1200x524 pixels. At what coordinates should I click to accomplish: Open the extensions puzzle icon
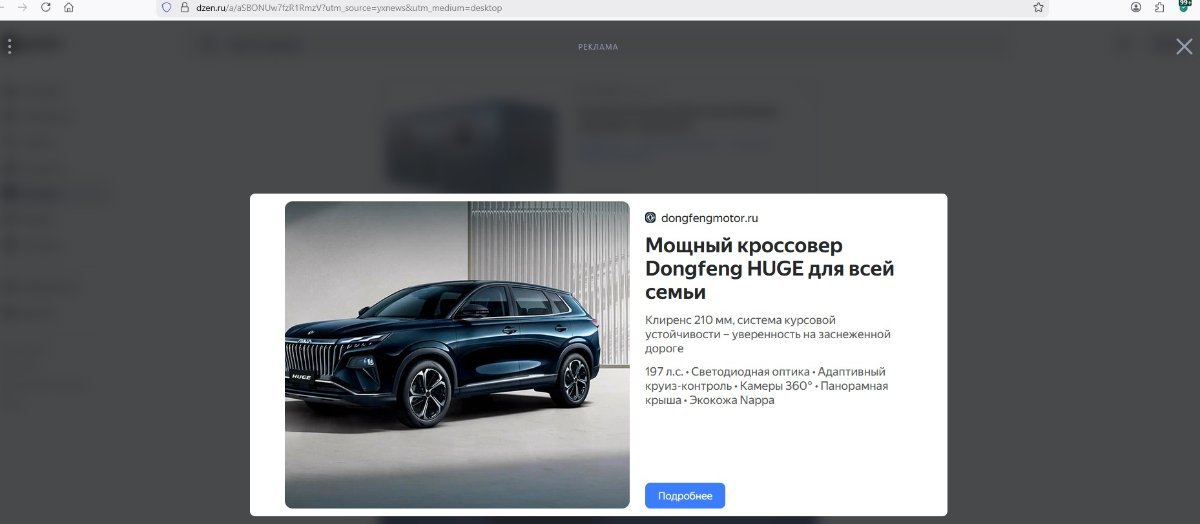coord(1160,7)
